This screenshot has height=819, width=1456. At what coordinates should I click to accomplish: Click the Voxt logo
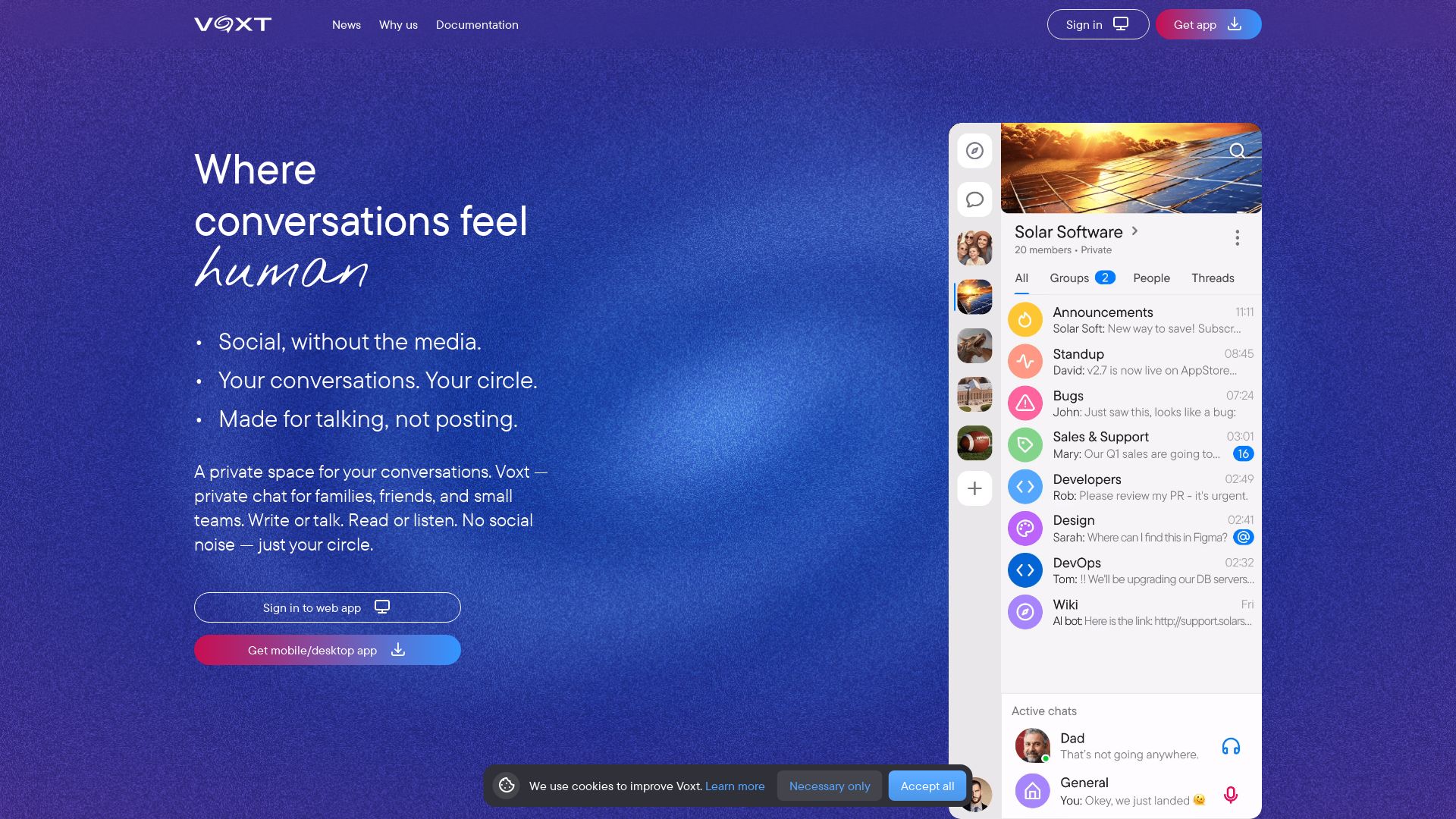click(x=233, y=24)
